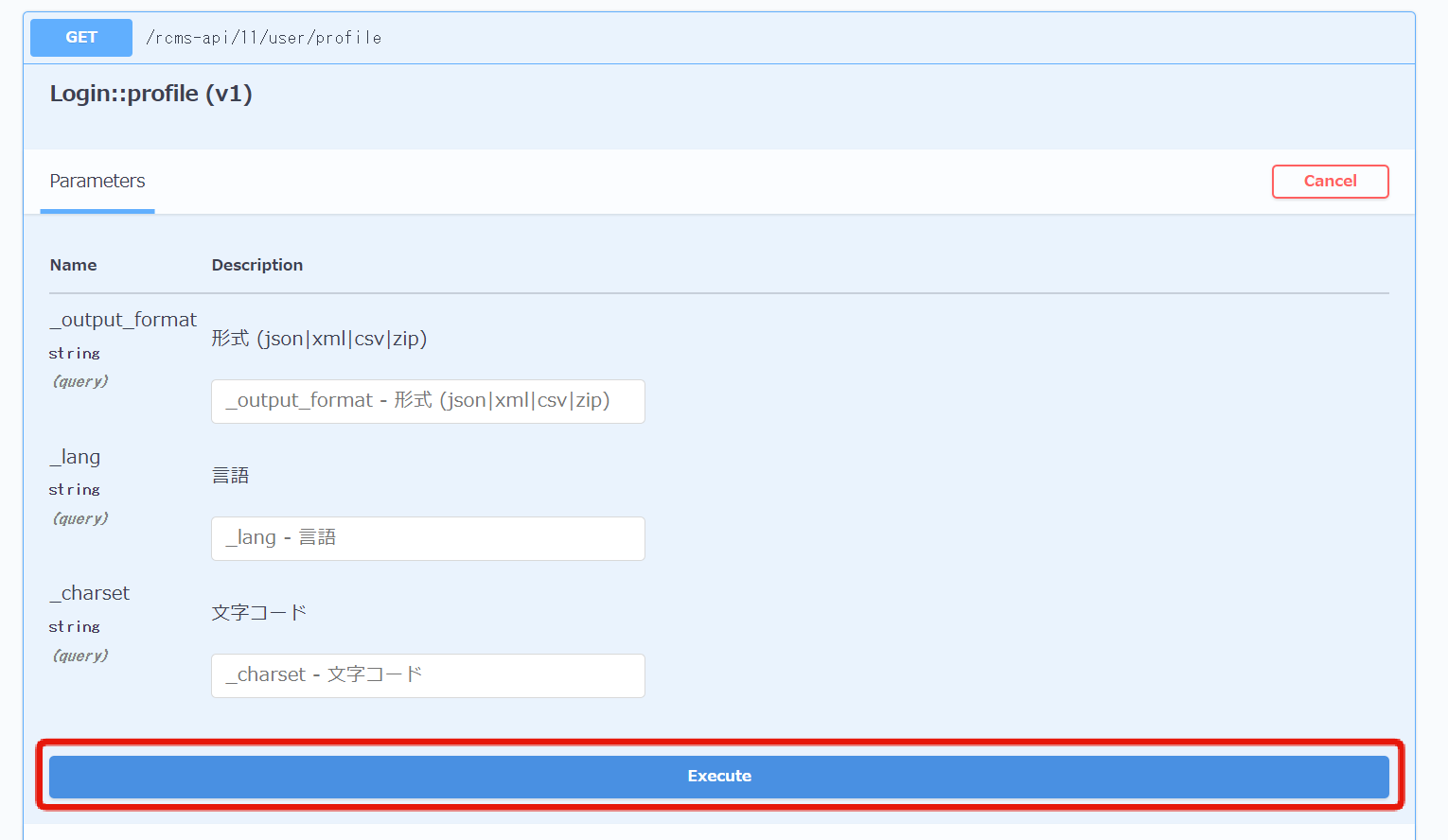Image resolution: width=1448 pixels, height=840 pixels.
Task: Focus the _output_format input field
Action: pos(428,401)
